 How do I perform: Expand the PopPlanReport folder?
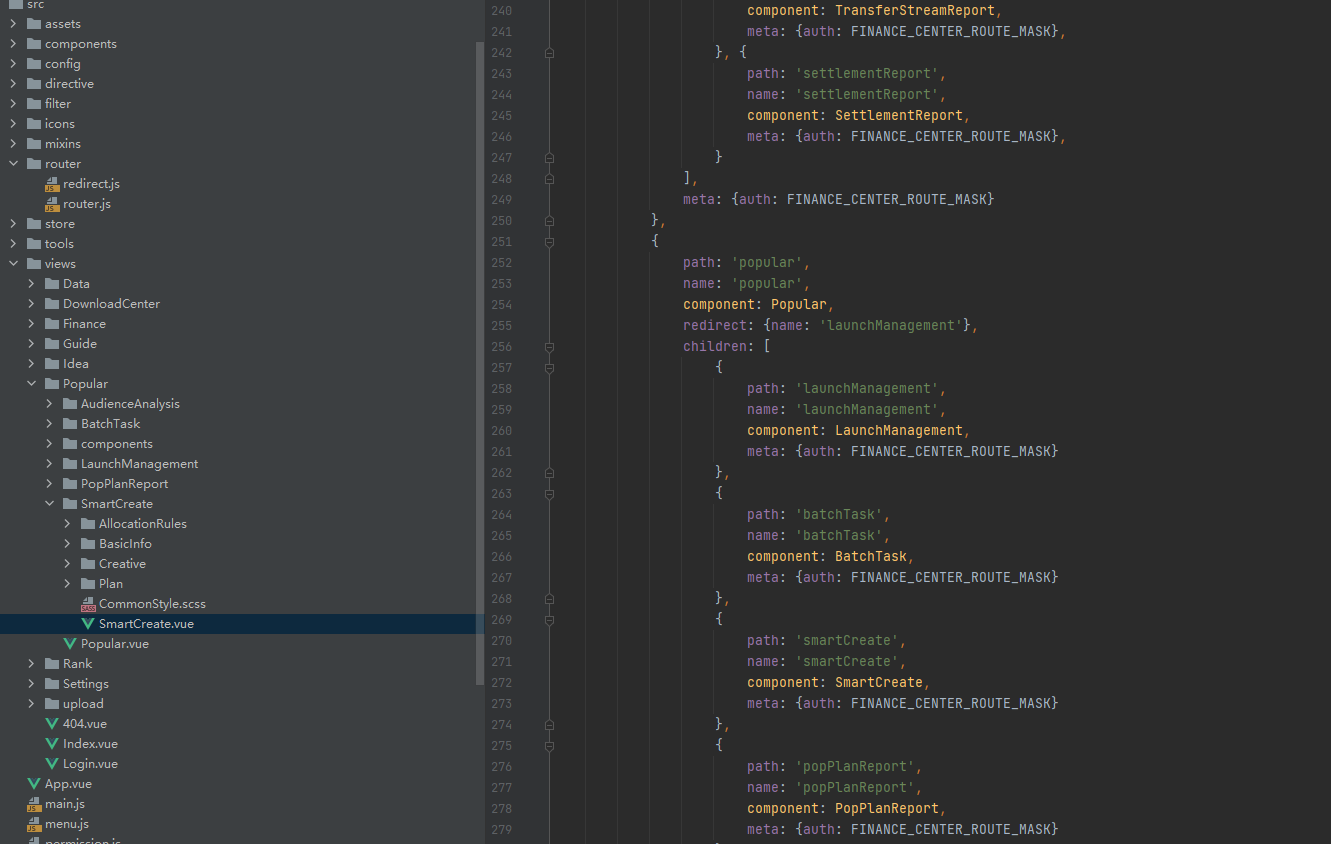(x=49, y=484)
